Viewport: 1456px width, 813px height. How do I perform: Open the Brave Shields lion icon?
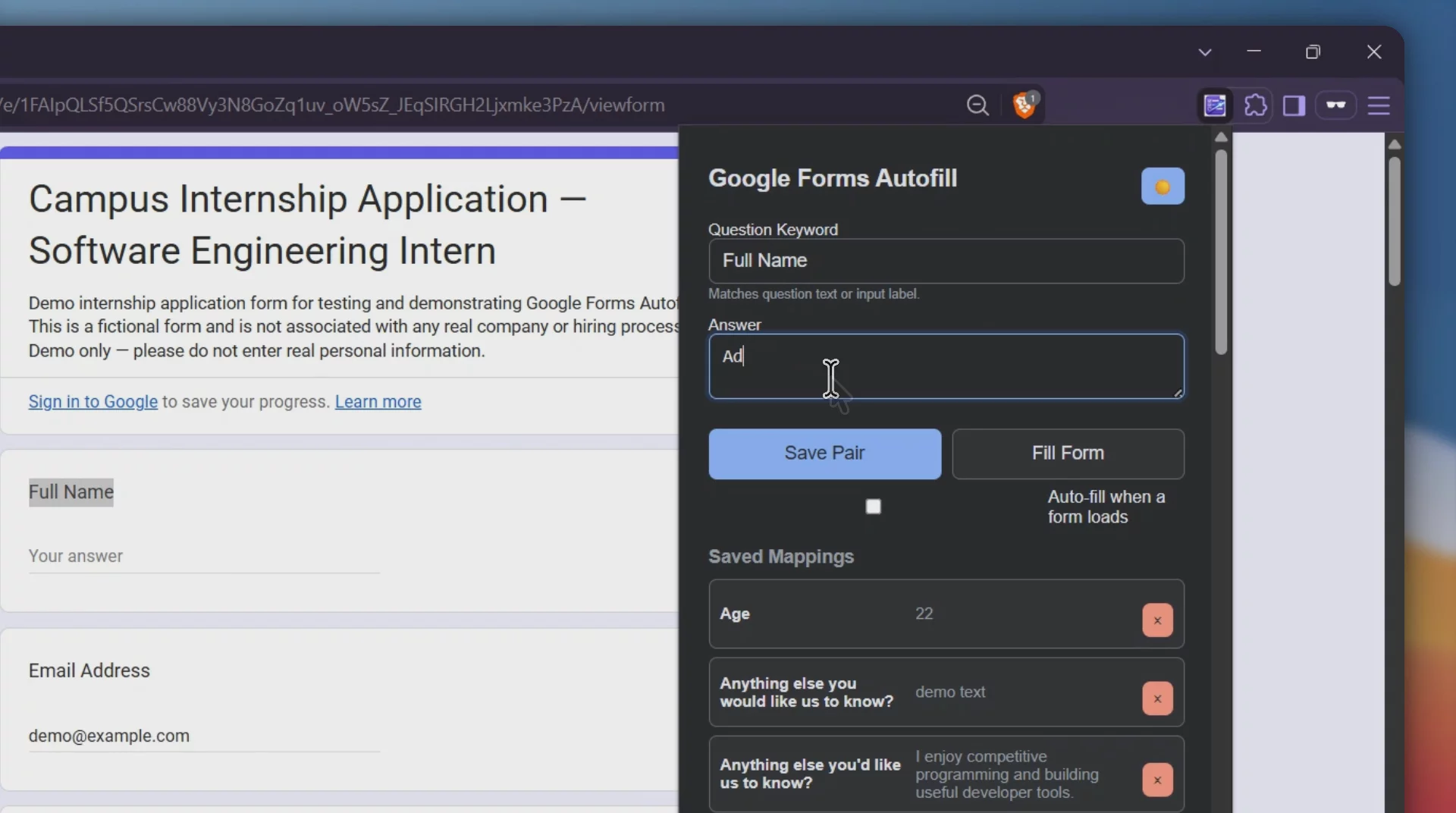coord(1025,105)
